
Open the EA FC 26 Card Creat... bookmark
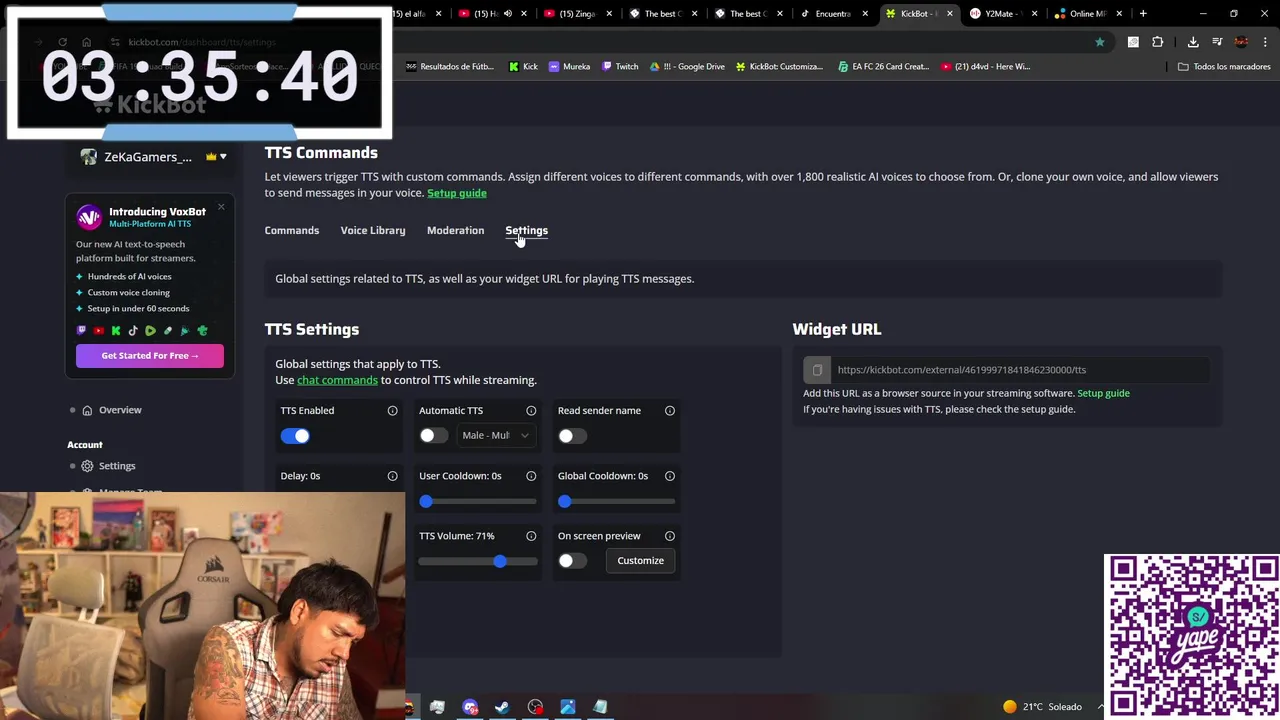884,67
